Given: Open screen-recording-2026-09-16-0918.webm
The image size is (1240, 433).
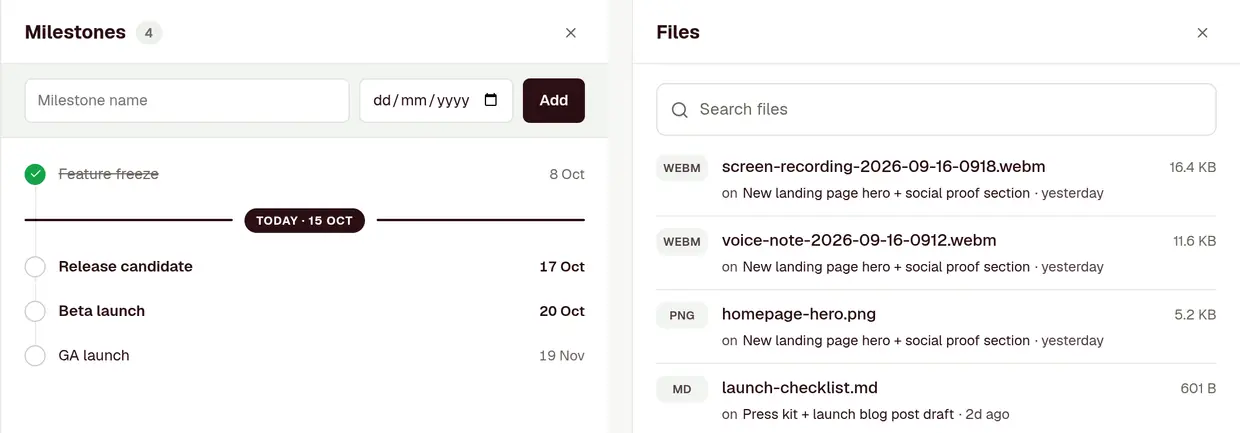Looking at the screenshot, I should (883, 167).
